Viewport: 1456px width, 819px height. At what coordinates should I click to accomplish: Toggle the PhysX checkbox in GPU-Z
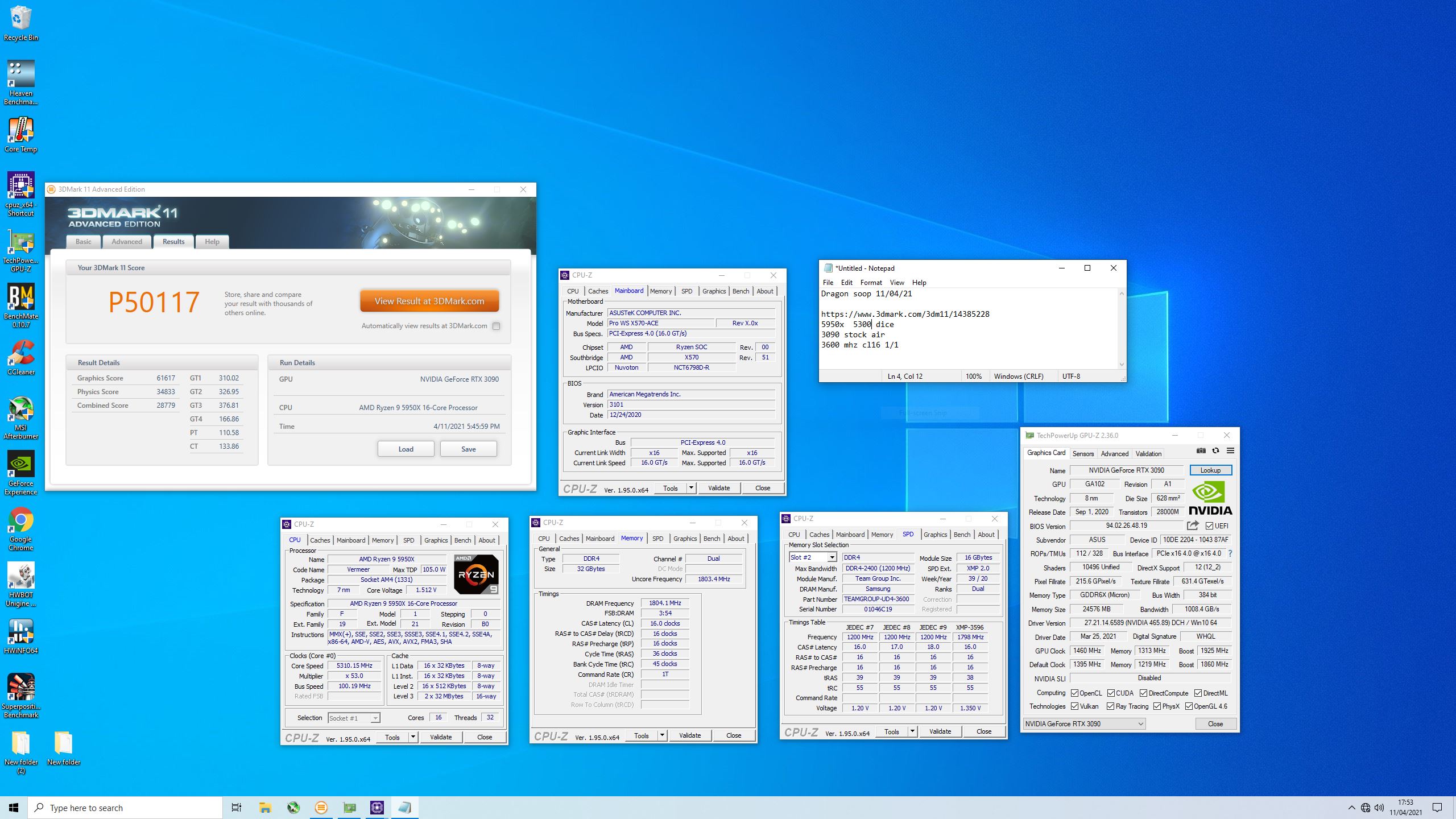[1157, 706]
